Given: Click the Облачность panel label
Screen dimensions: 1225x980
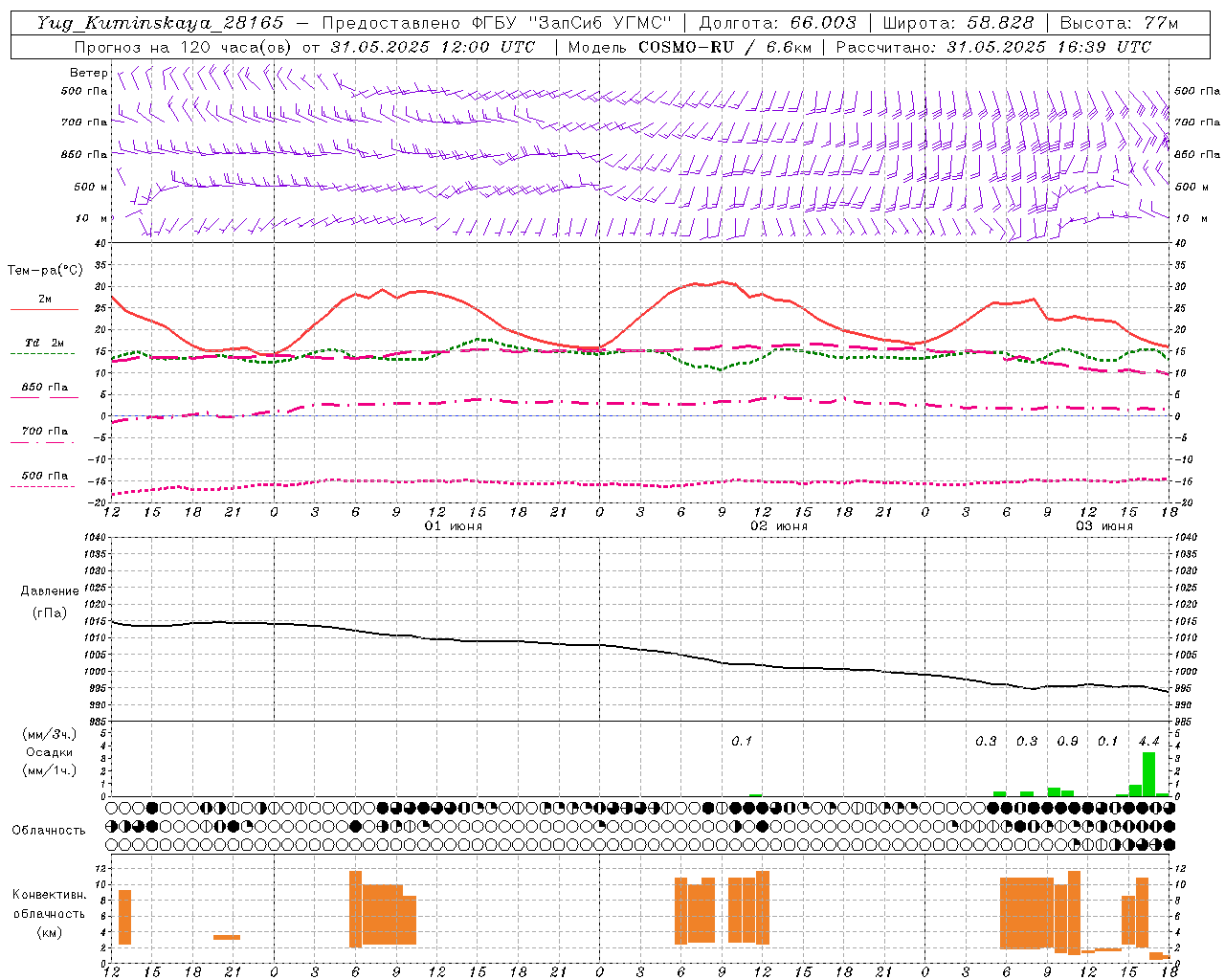Looking at the screenshot, I should pyautogui.click(x=49, y=830).
